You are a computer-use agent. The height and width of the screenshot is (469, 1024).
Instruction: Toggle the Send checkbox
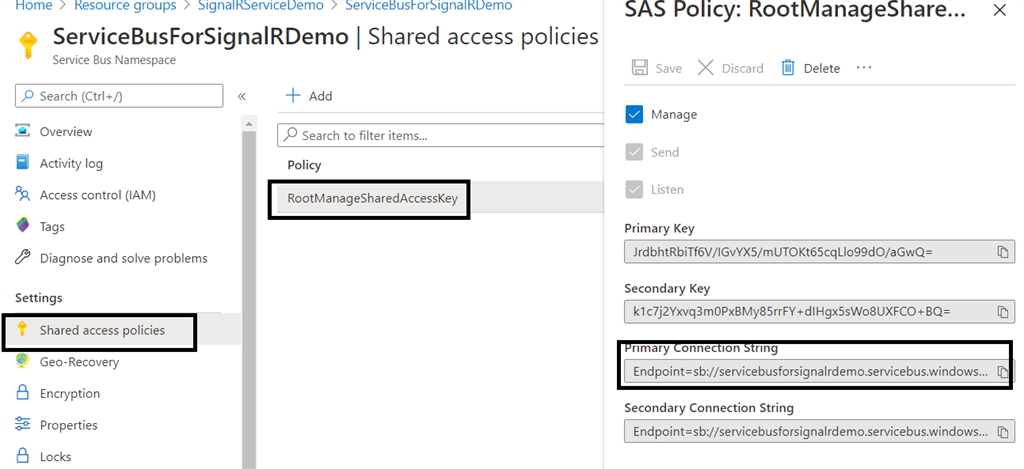pyautogui.click(x=634, y=152)
